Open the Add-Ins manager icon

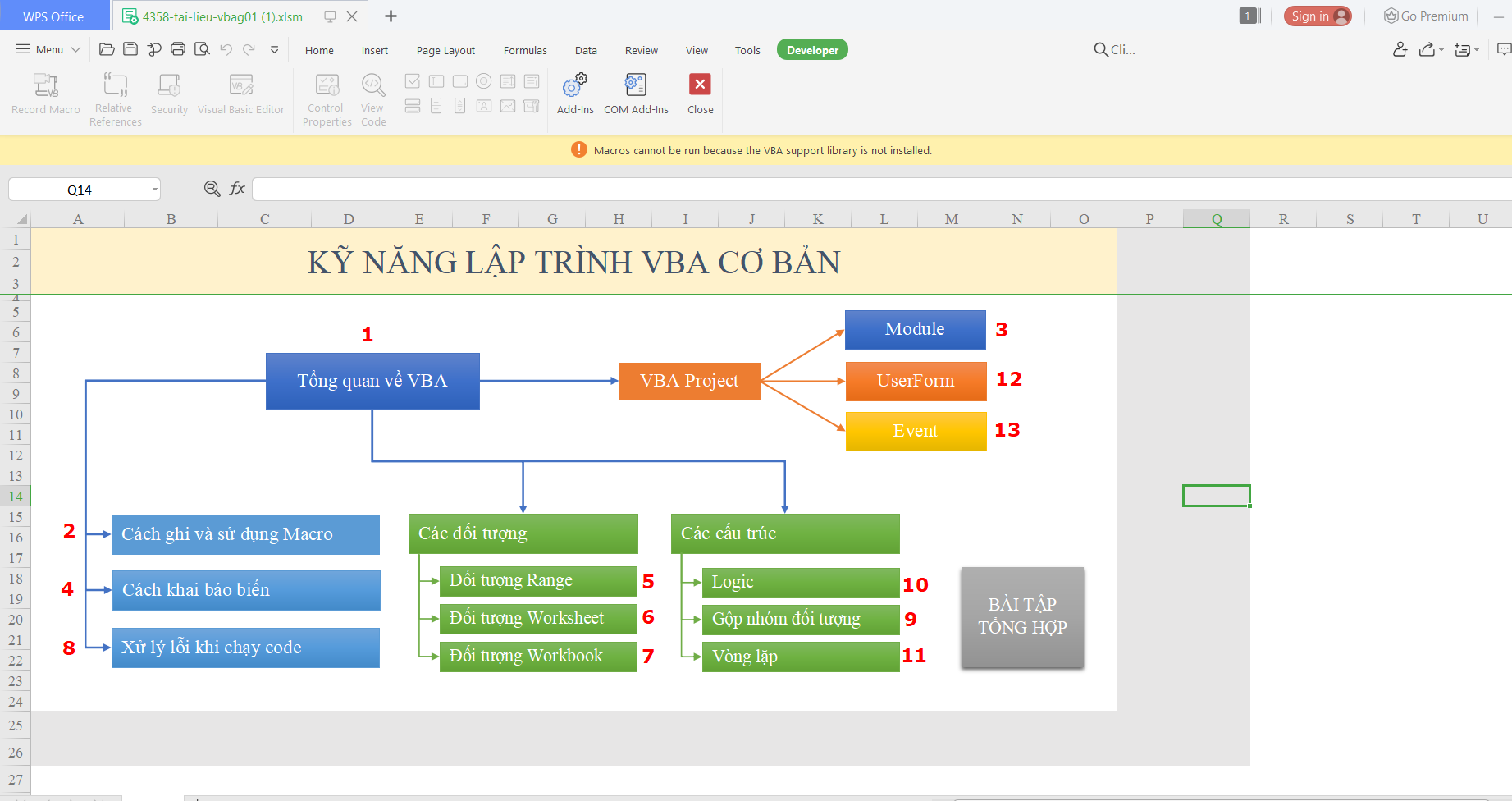click(x=575, y=94)
